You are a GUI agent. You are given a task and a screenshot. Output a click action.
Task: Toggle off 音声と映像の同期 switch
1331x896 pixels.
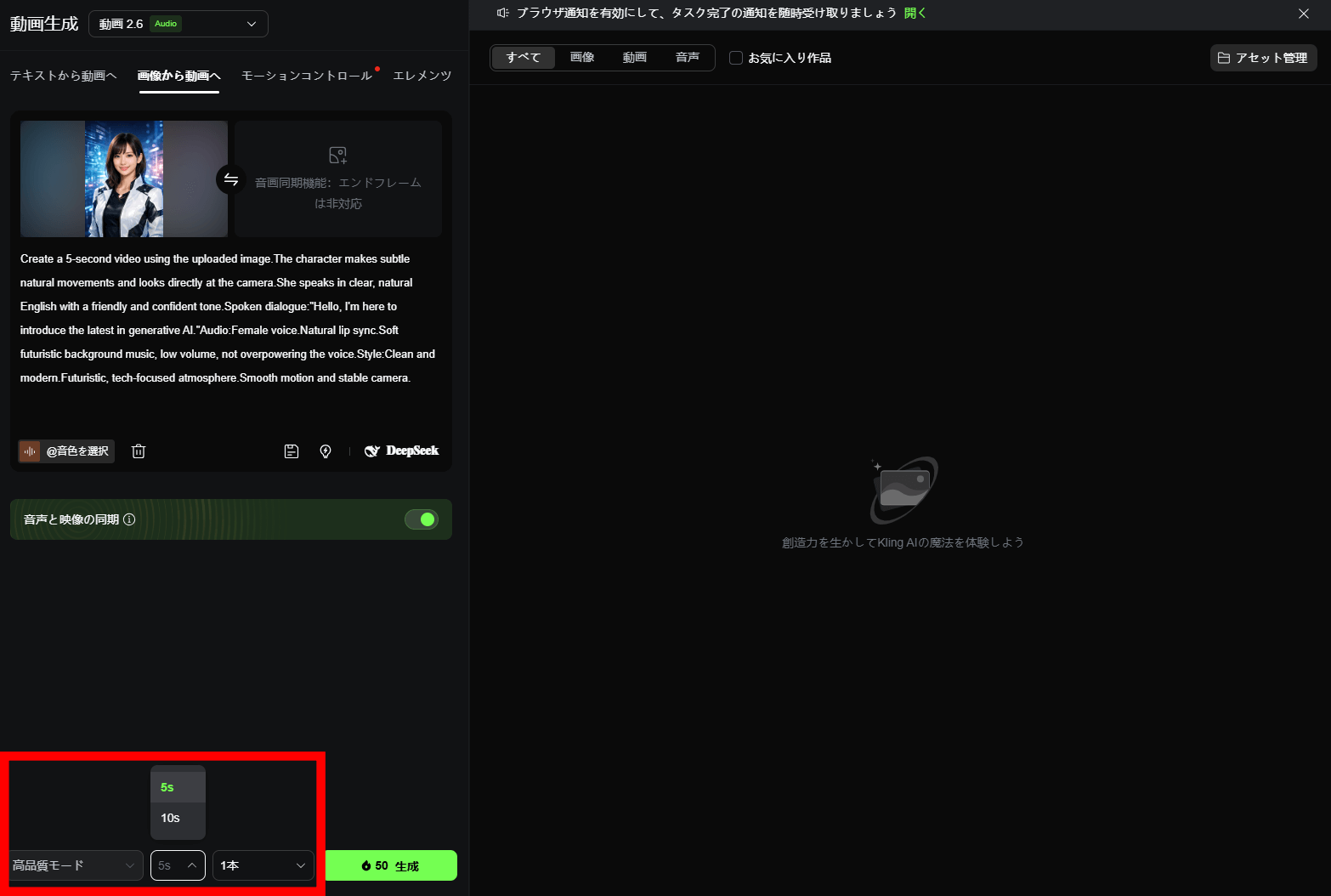(421, 519)
